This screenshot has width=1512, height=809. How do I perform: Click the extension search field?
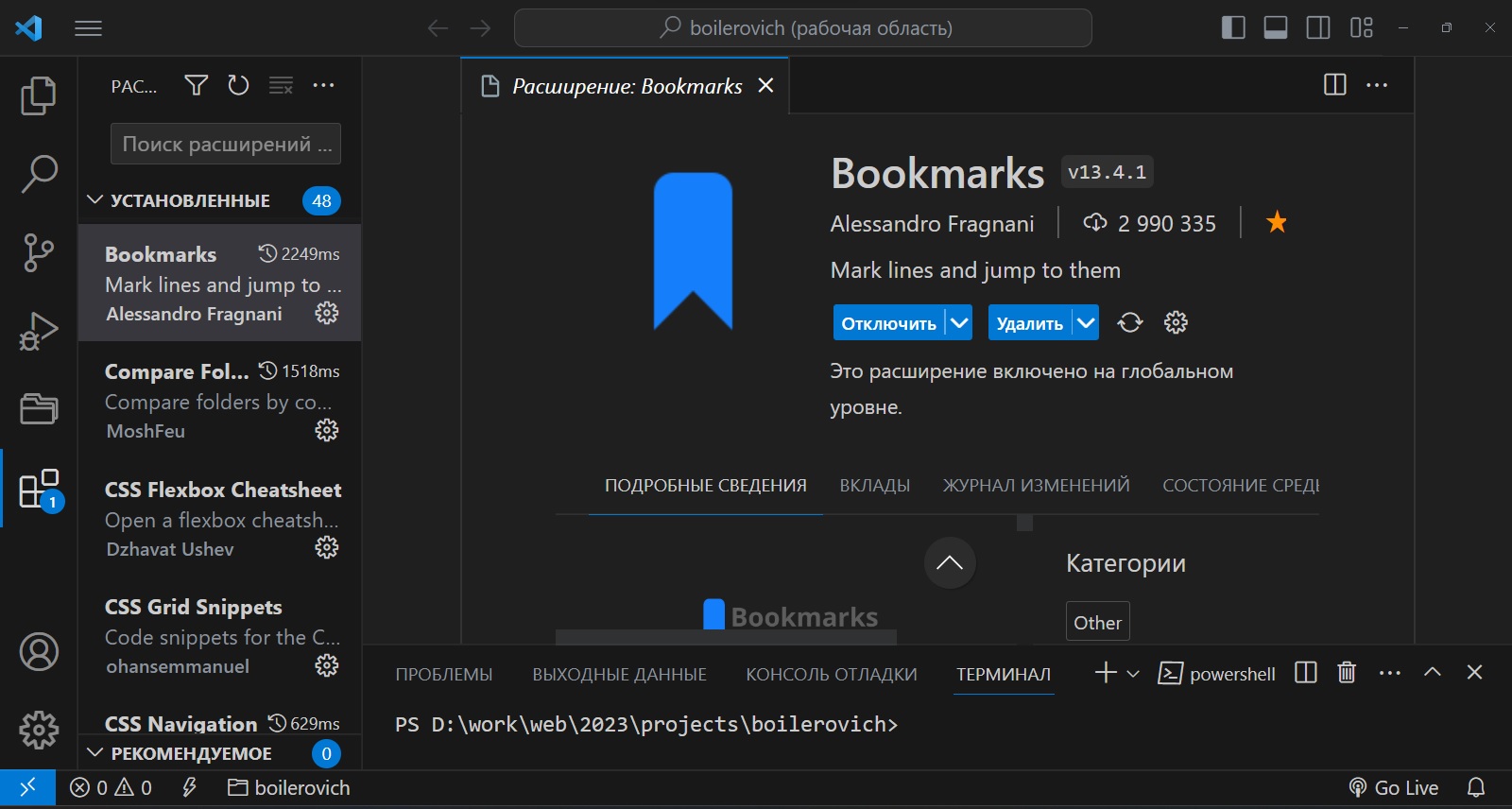coord(226,144)
